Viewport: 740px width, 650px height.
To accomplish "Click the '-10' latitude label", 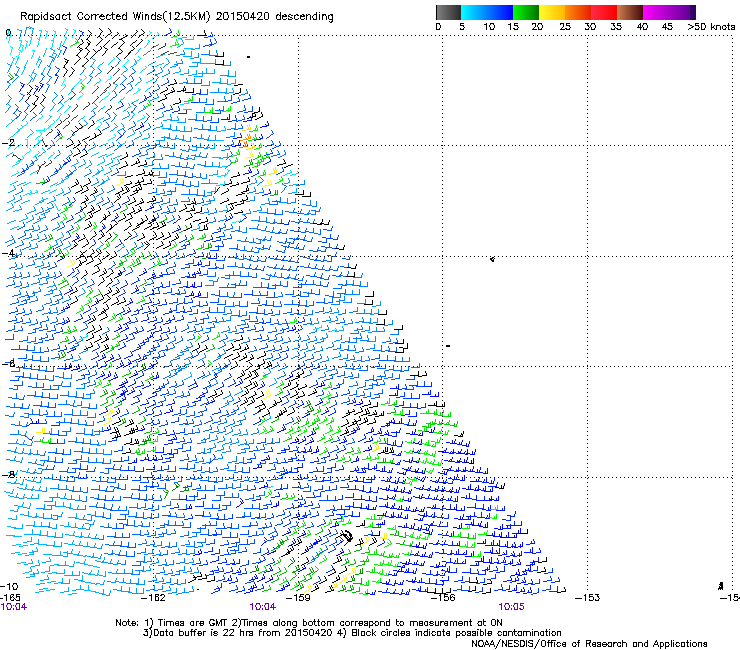I will (9, 586).
